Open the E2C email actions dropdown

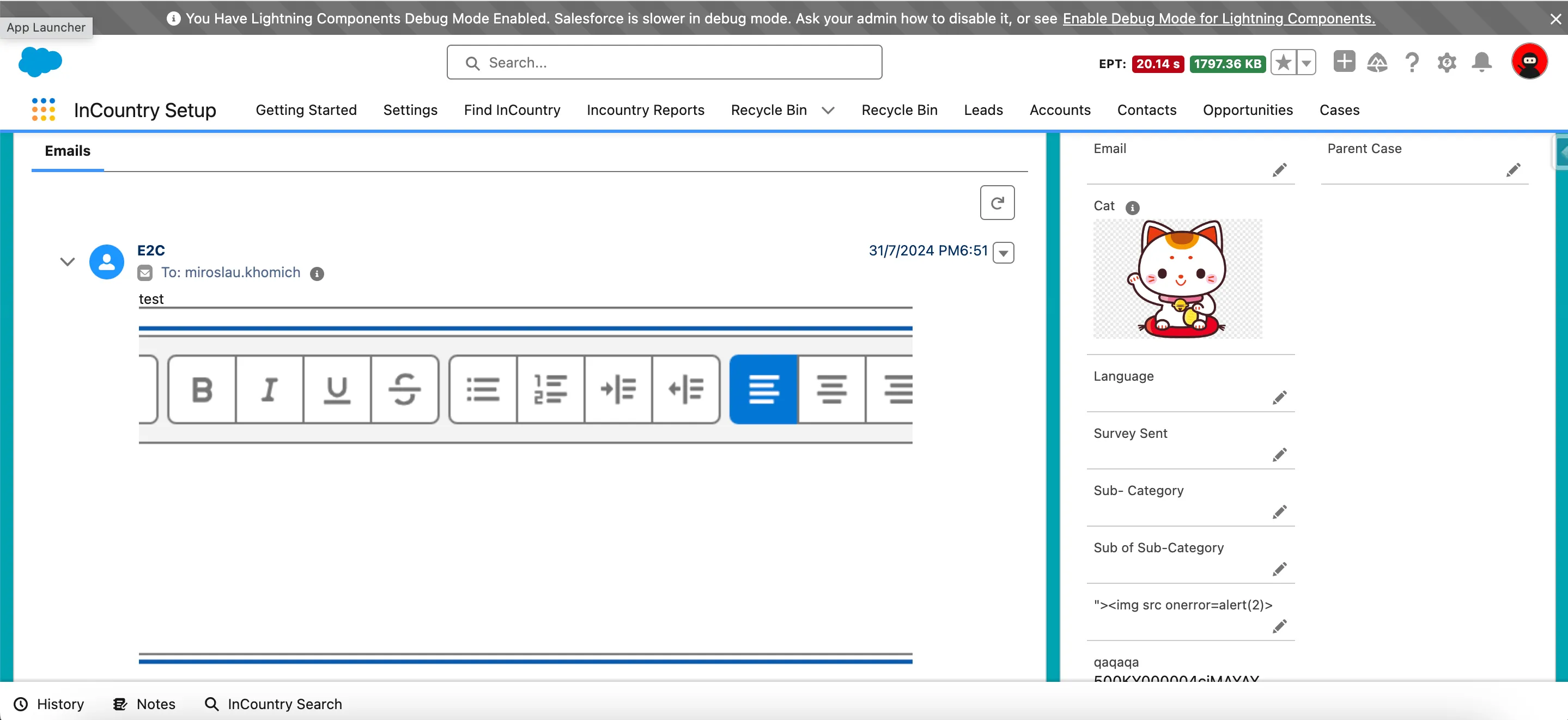point(1003,253)
